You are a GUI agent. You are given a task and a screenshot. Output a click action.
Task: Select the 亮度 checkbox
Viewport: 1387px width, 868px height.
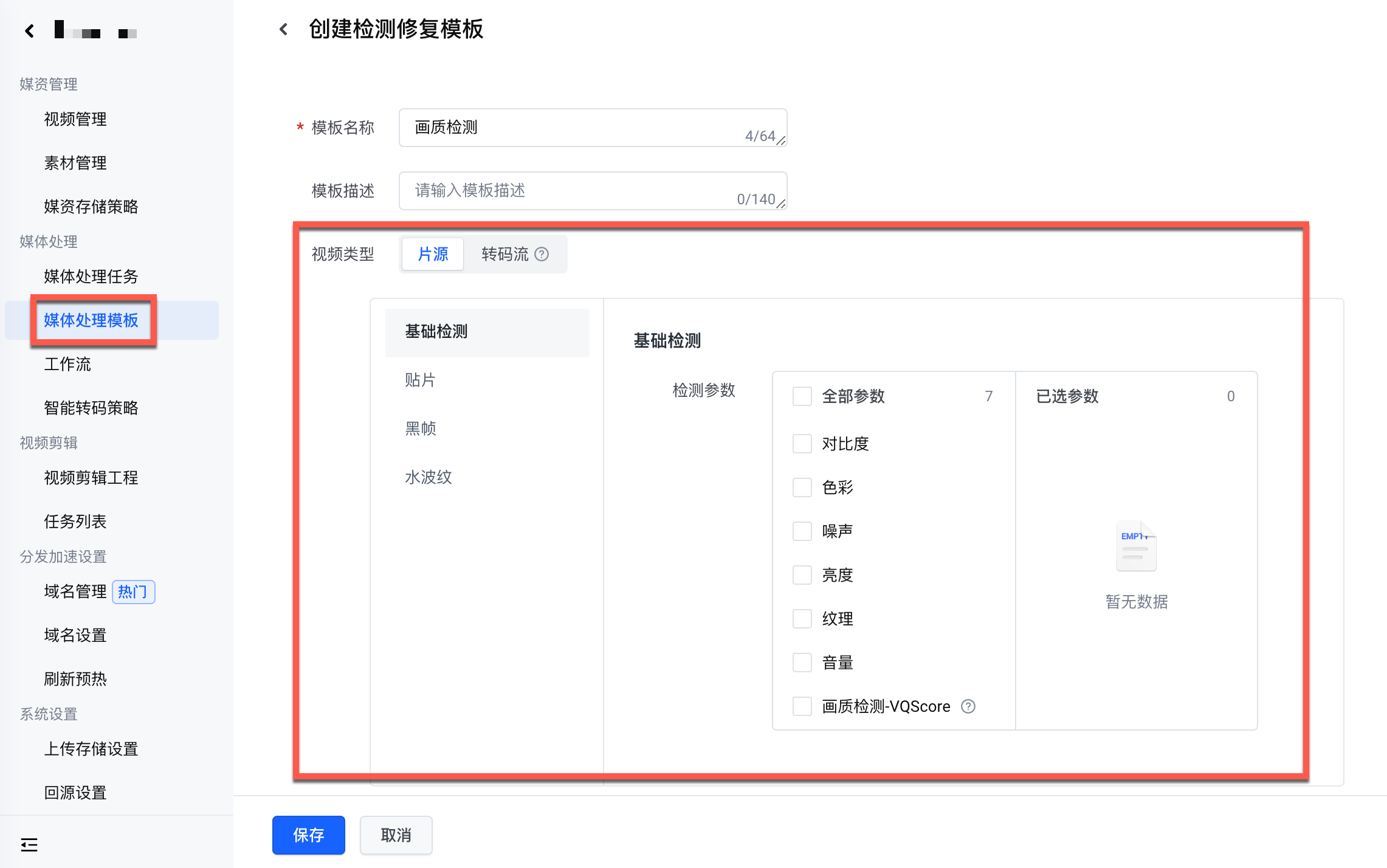pos(802,575)
